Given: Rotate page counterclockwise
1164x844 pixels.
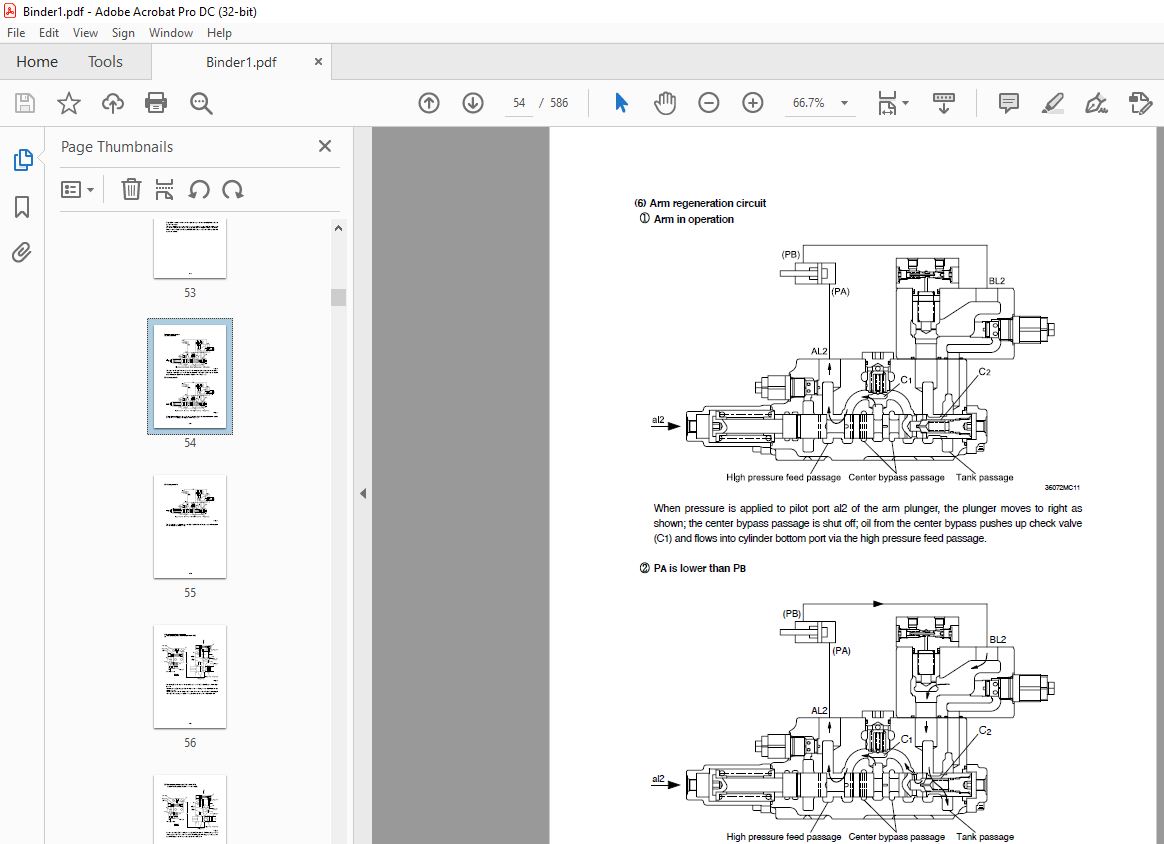Looking at the screenshot, I should pos(199,190).
